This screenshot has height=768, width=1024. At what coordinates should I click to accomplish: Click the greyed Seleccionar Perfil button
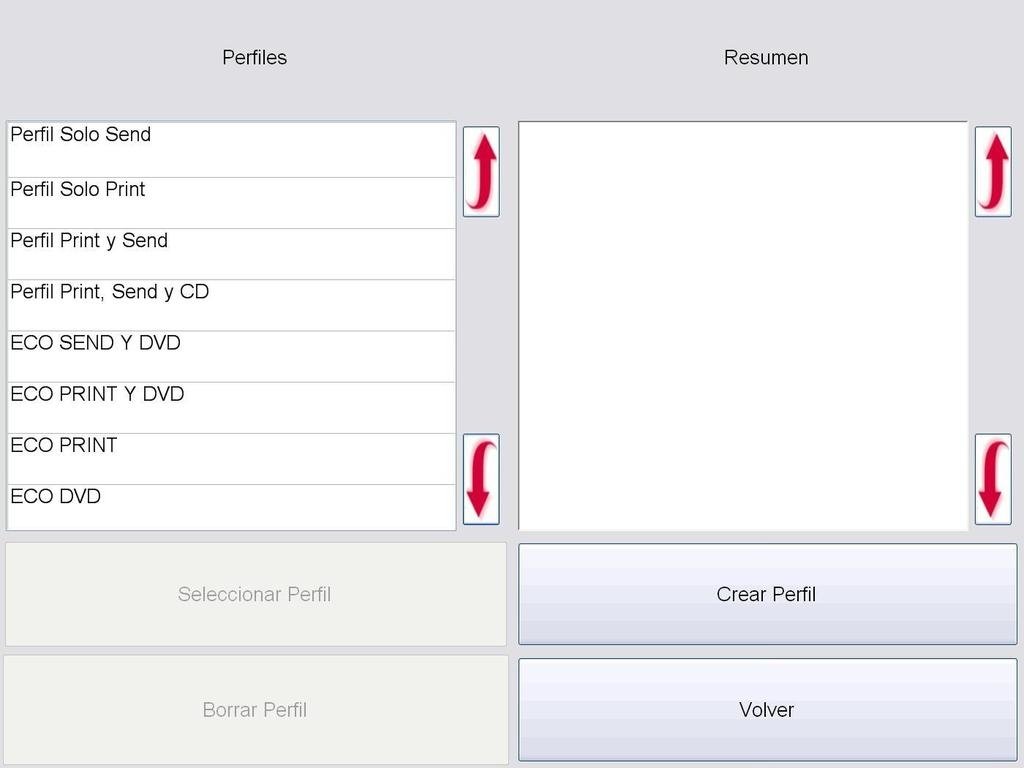tap(255, 594)
